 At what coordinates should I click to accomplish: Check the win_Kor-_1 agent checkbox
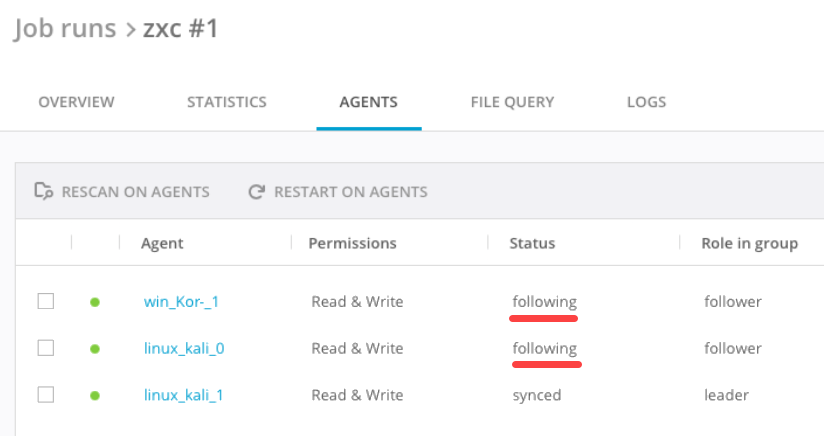45,301
